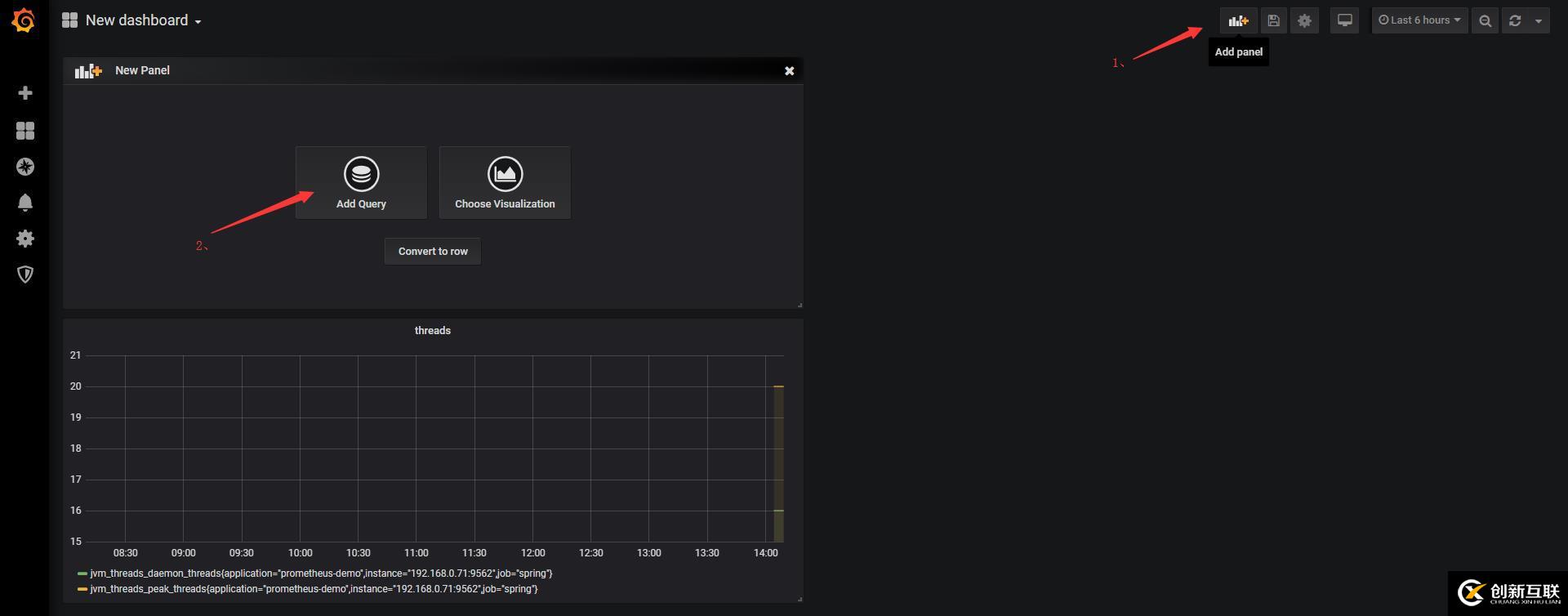Open the New dashboard title dropdown
The height and width of the screenshot is (616, 1568).
(x=143, y=20)
